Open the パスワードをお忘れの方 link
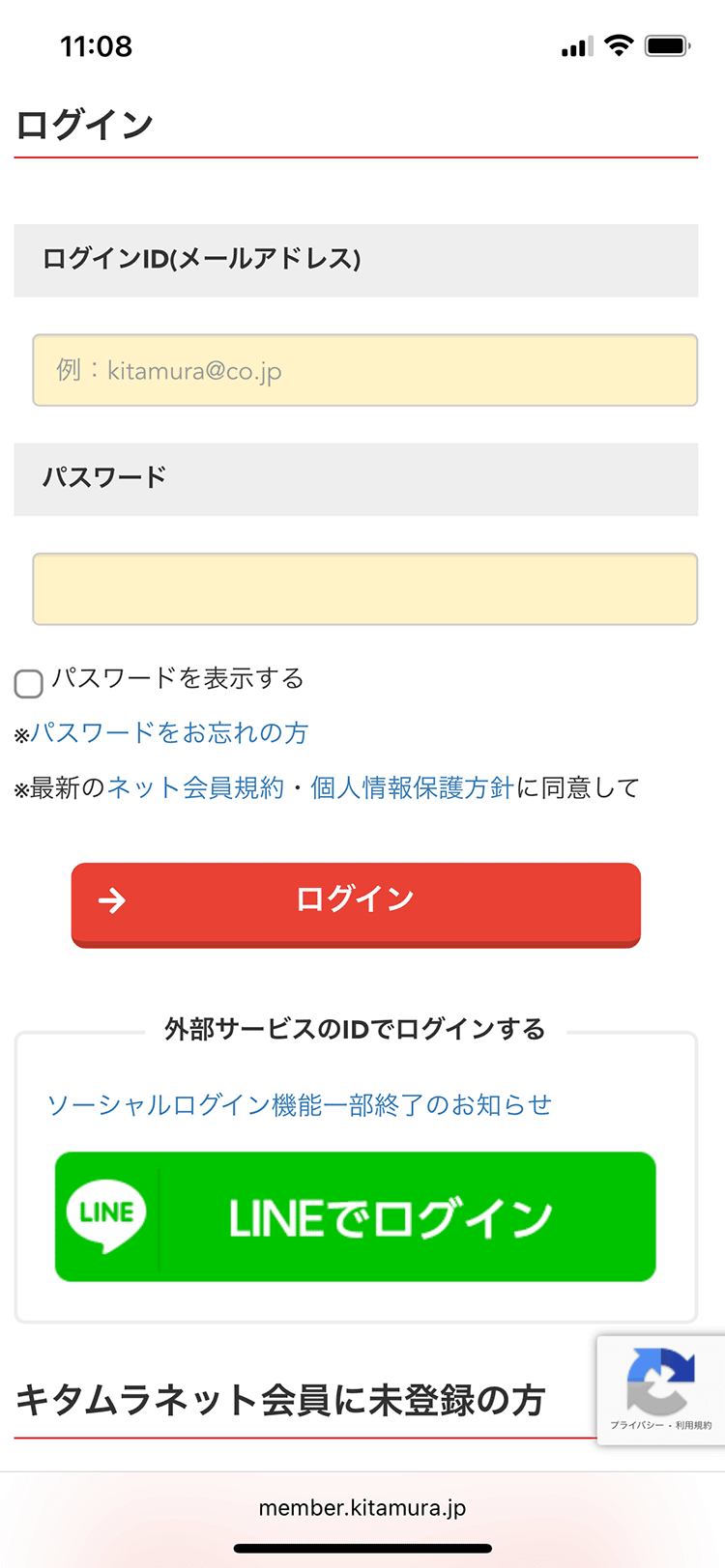Screen dimensions: 725x1568 point(169,733)
